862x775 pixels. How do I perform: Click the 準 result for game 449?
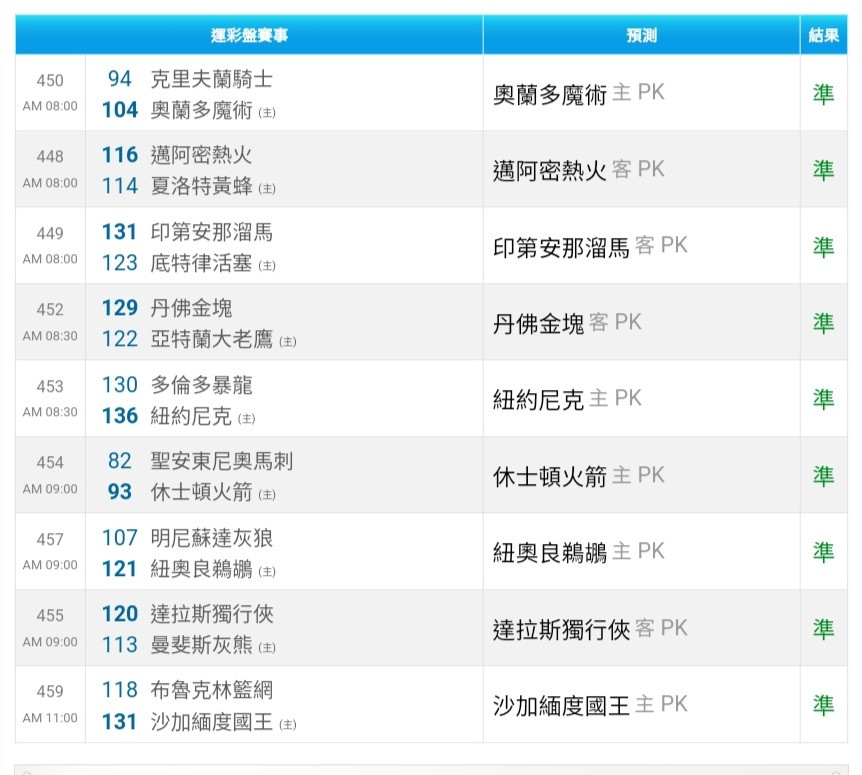pos(824,247)
